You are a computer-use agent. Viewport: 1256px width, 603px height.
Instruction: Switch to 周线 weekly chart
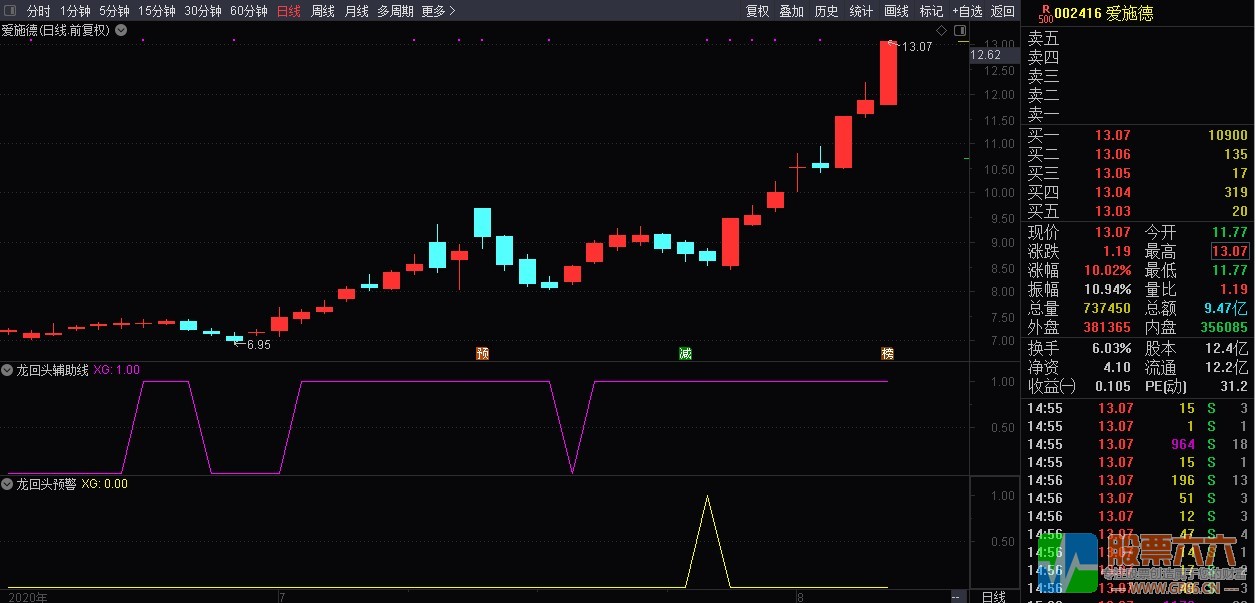click(x=323, y=11)
